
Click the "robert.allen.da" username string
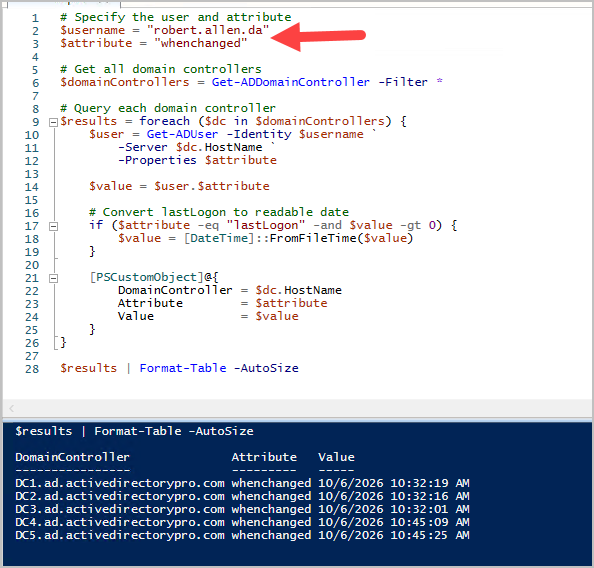pyautogui.click(x=208, y=30)
